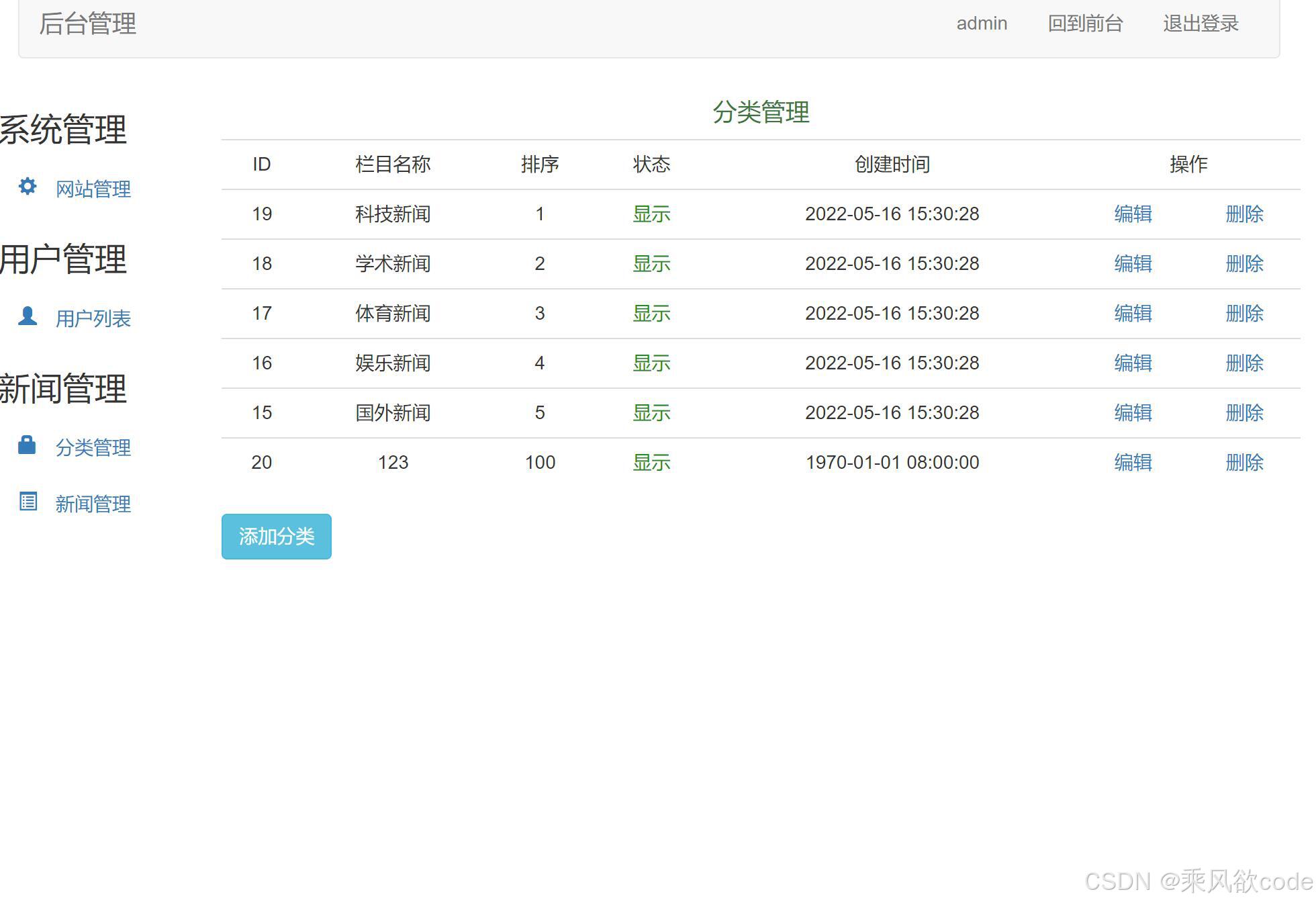Image resolution: width=1316 pixels, height=904 pixels.
Task: Go to 分类管理 in sidebar
Action: (x=93, y=448)
